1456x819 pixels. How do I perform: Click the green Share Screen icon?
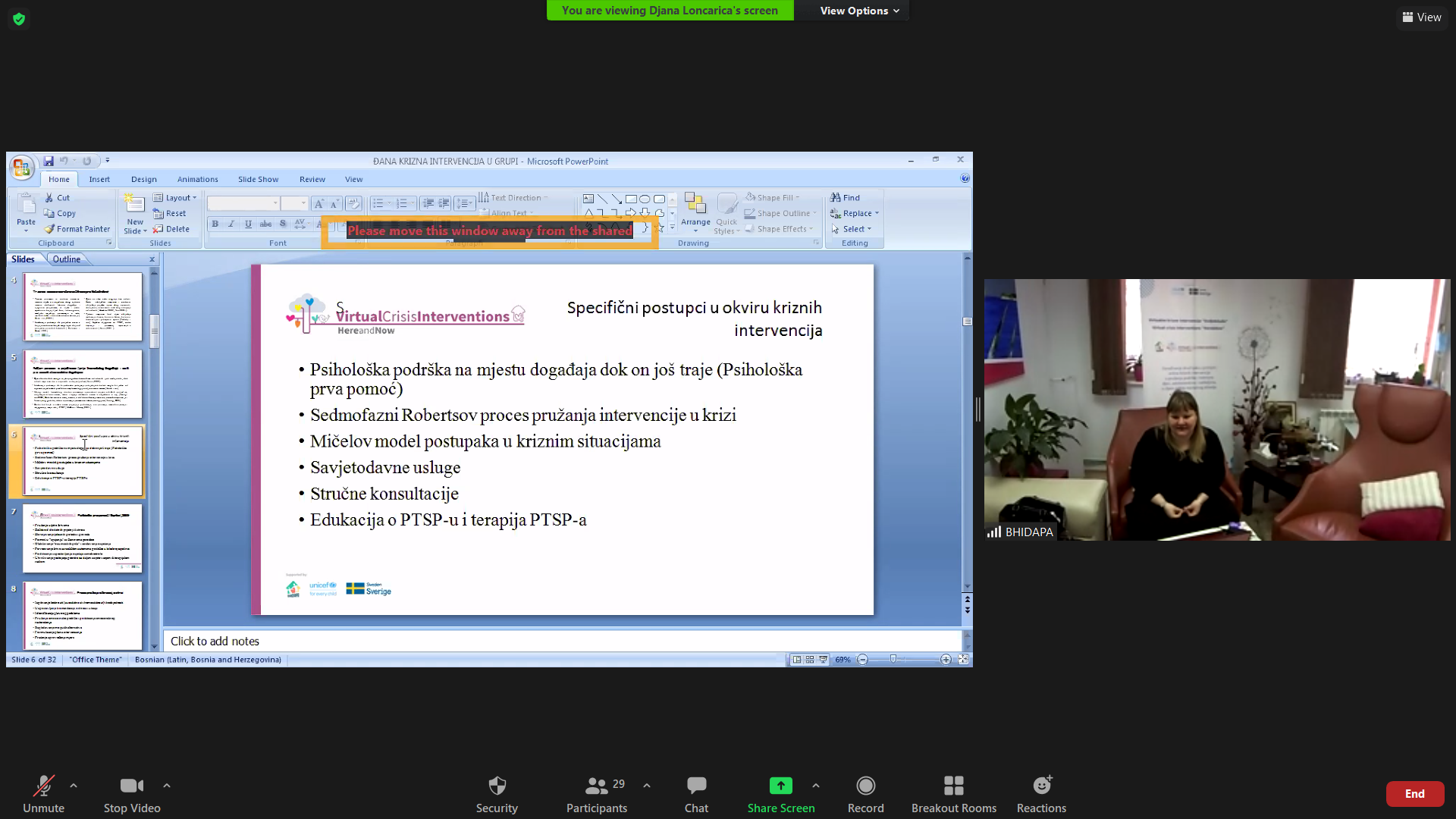click(x=780, y=786)
